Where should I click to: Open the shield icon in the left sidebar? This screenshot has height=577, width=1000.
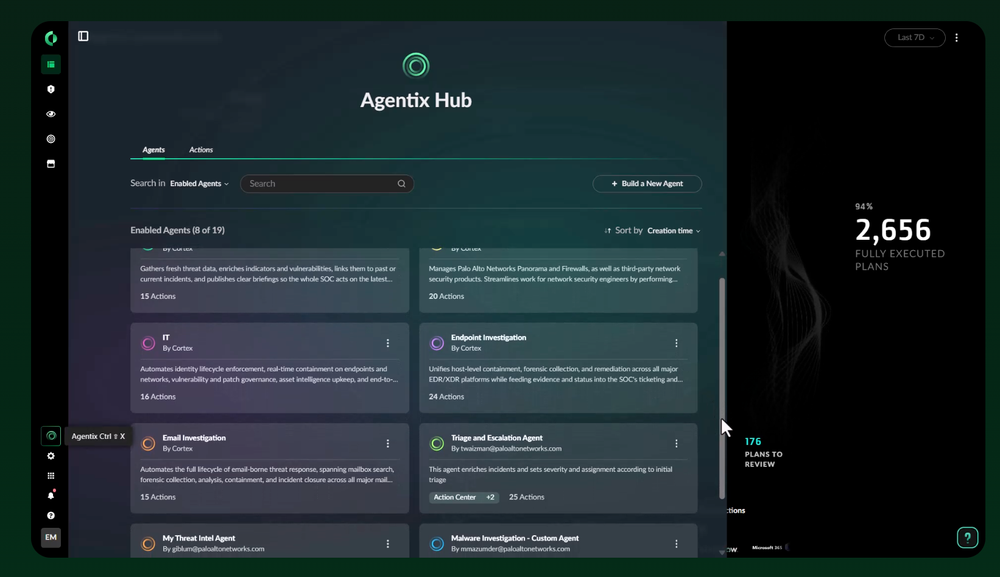(x=51, y=89)
